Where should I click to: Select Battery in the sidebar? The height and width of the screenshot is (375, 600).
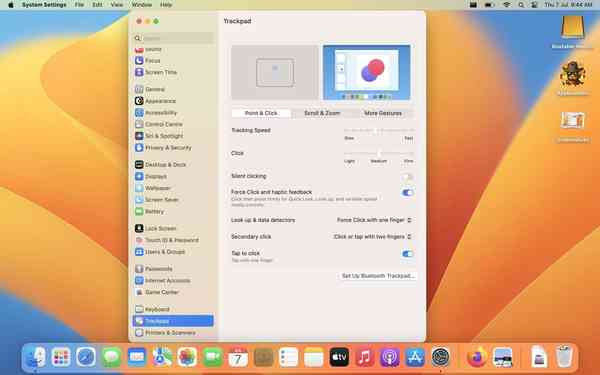tap(173, 211)
